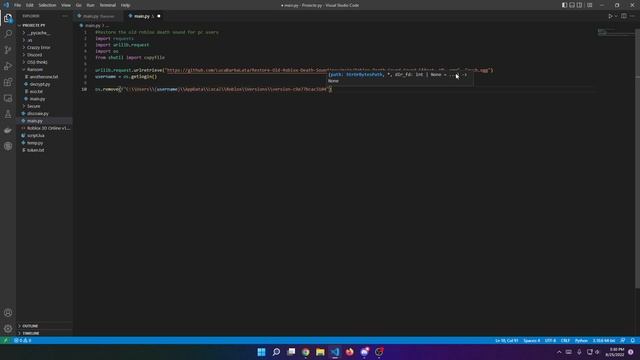Click the editor minimap
The height and width of the screenshot is (360, 640).
(x=616, y=33)
